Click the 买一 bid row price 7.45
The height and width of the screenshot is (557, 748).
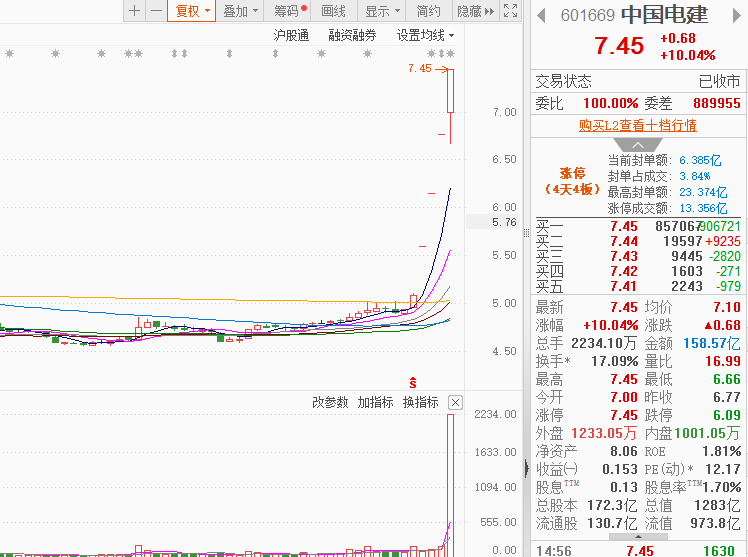[624, 227]
